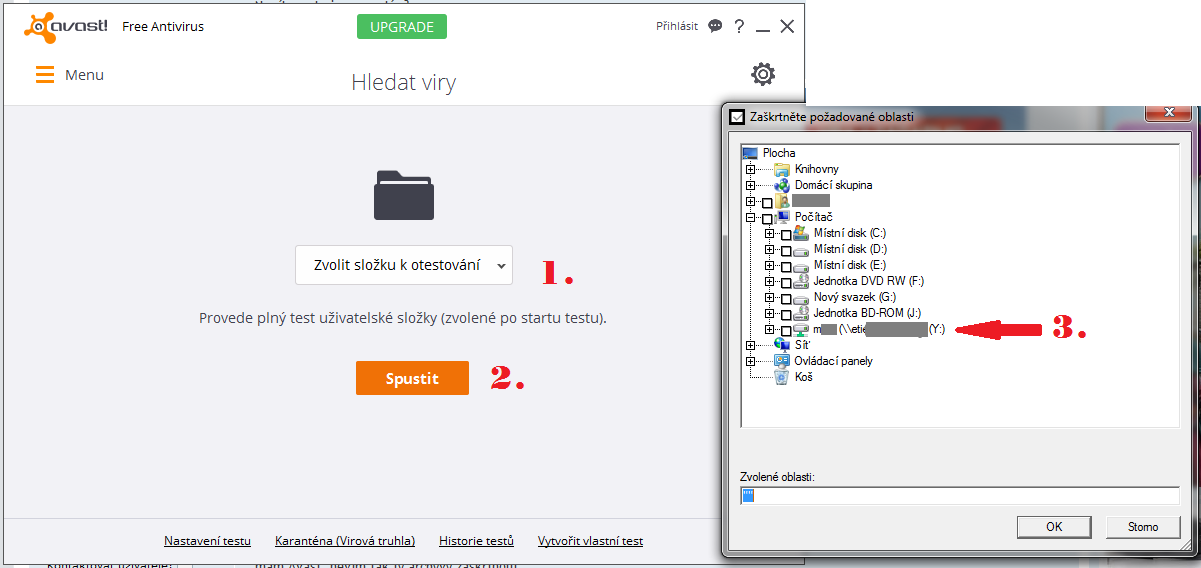Tick the Nový svazek (G:) checkbox

(x=786, y=298)
